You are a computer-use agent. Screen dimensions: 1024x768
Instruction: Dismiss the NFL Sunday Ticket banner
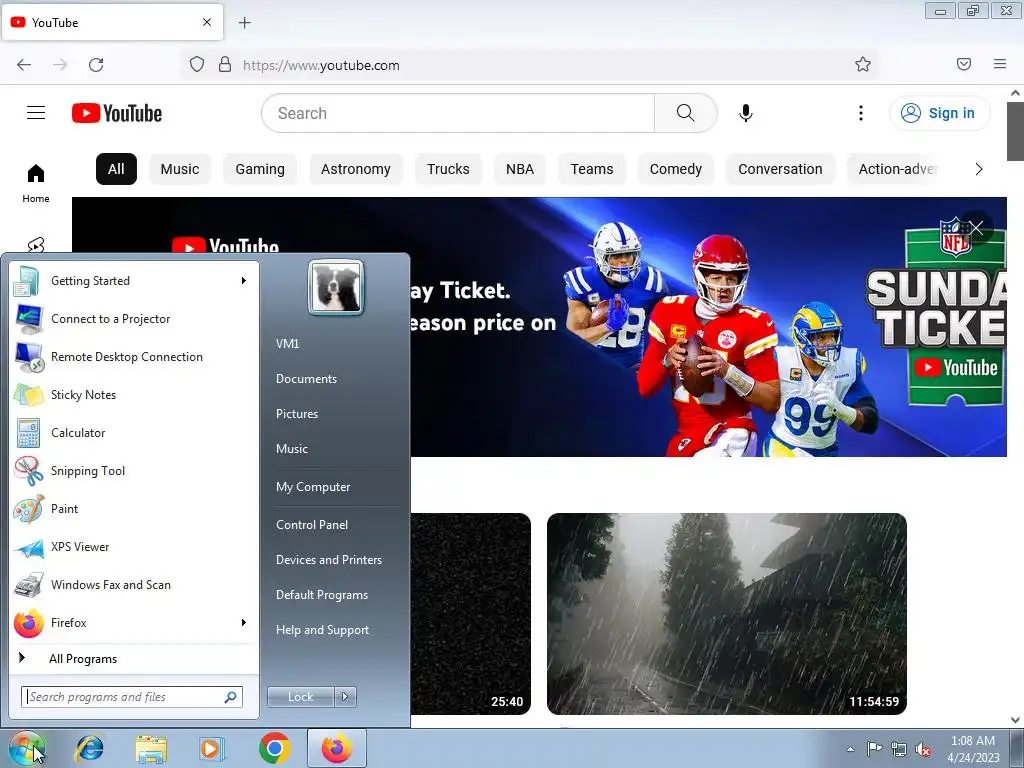(976, 227)
